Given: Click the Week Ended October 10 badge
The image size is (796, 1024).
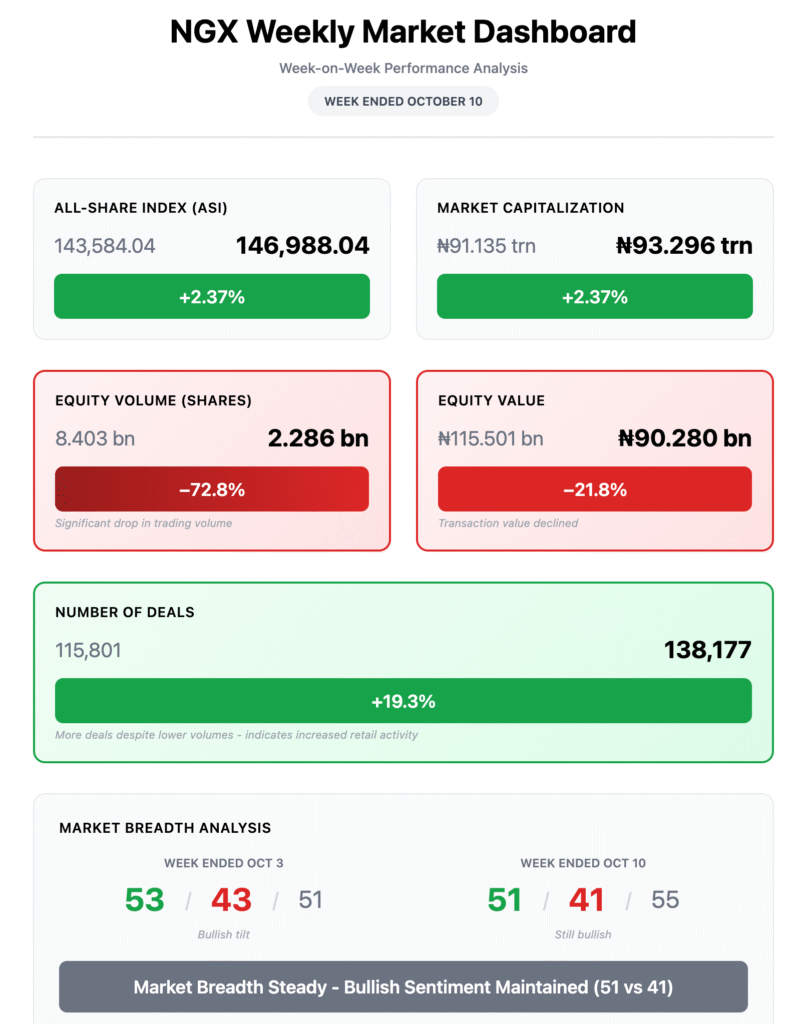Looking at the screenshot, I should [403, 101].
